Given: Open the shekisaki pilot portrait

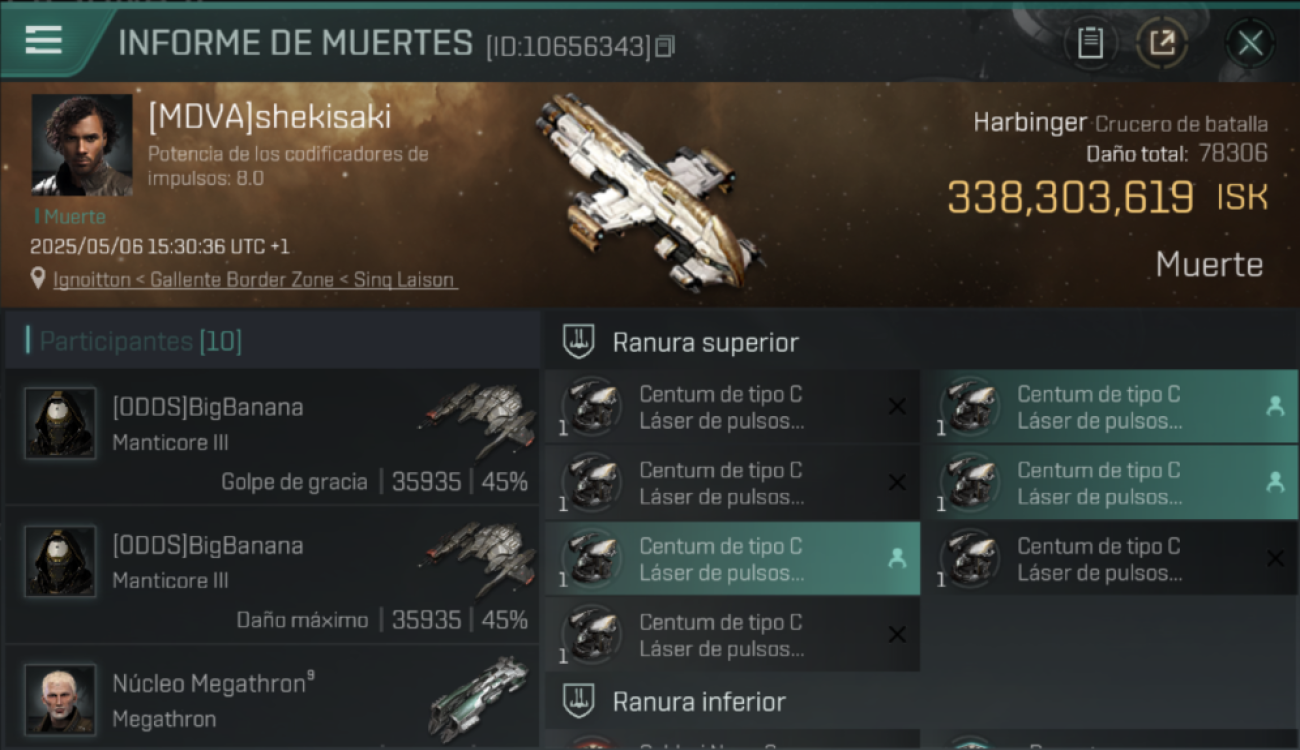Looking at the screenshot, I should click(81, 145).
